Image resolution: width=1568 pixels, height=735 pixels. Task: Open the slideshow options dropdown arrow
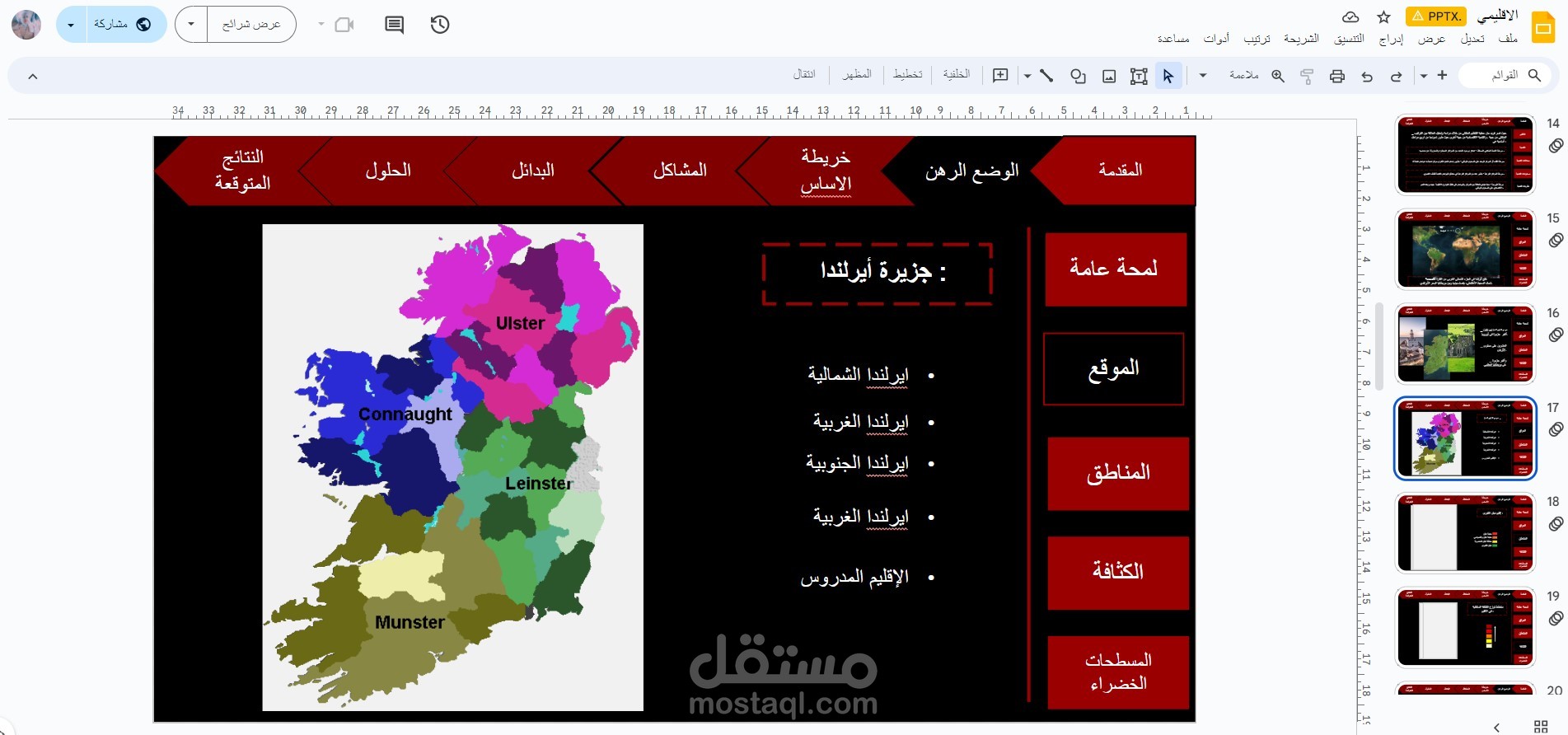coord(191,25)
